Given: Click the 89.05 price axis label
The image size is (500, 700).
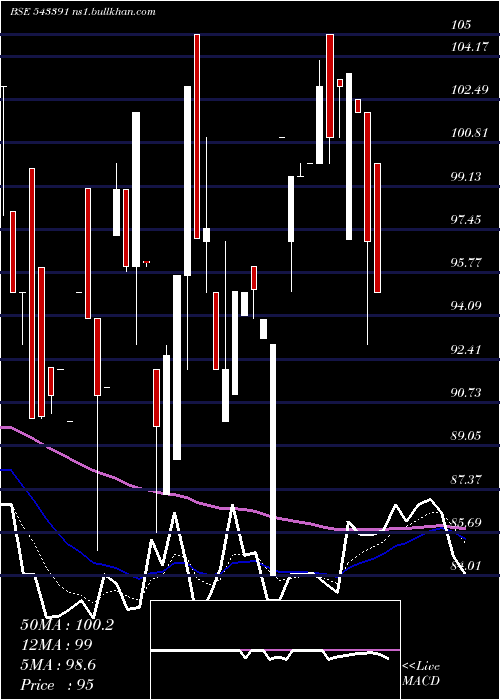Looking at the screenshot, I should 467,436.
